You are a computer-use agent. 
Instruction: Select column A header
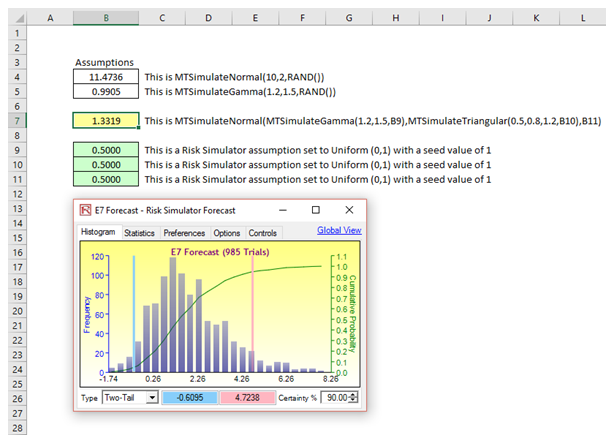(50, 18)
